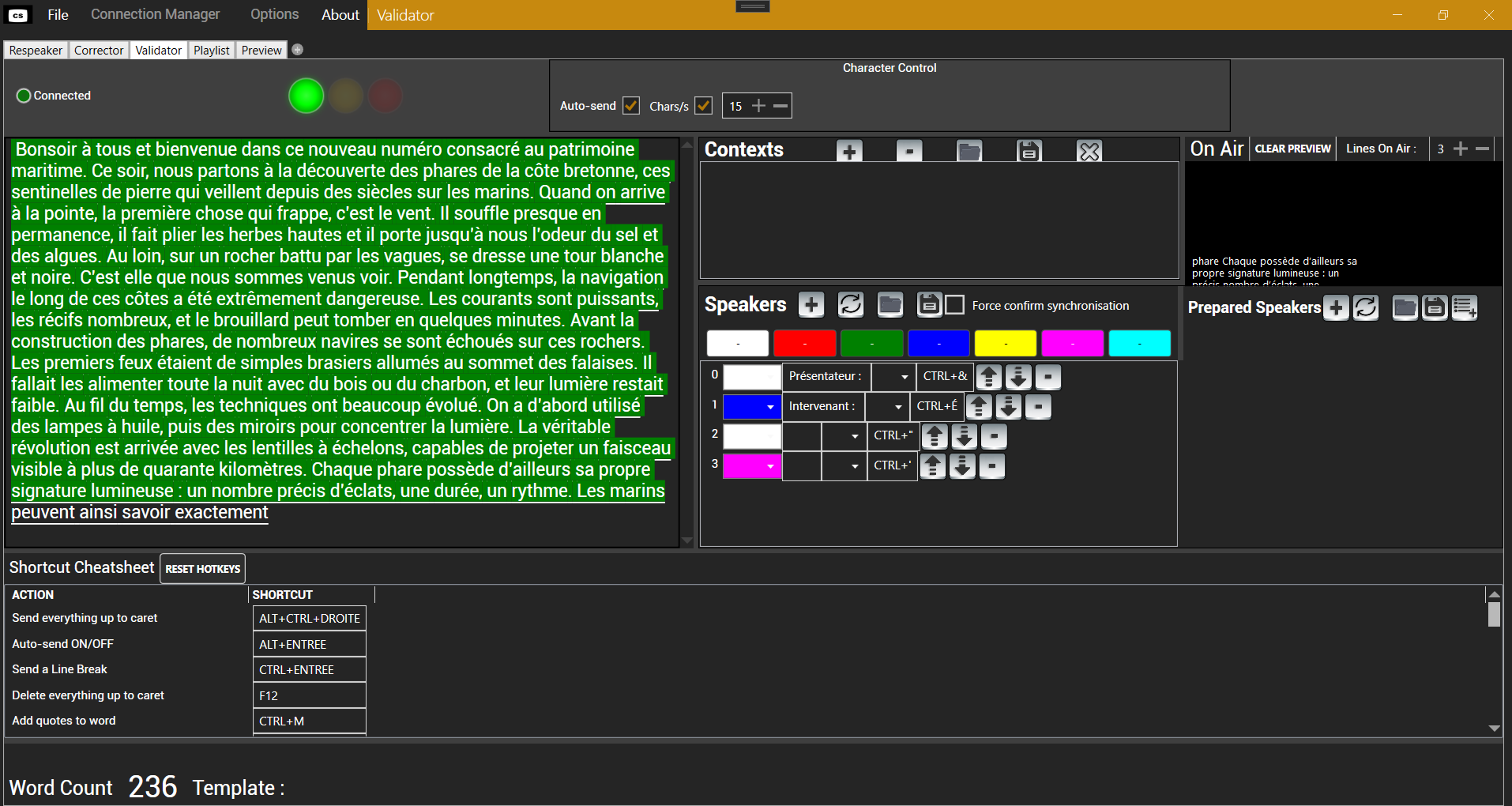Save speakers with floppy disk icon

929,304
